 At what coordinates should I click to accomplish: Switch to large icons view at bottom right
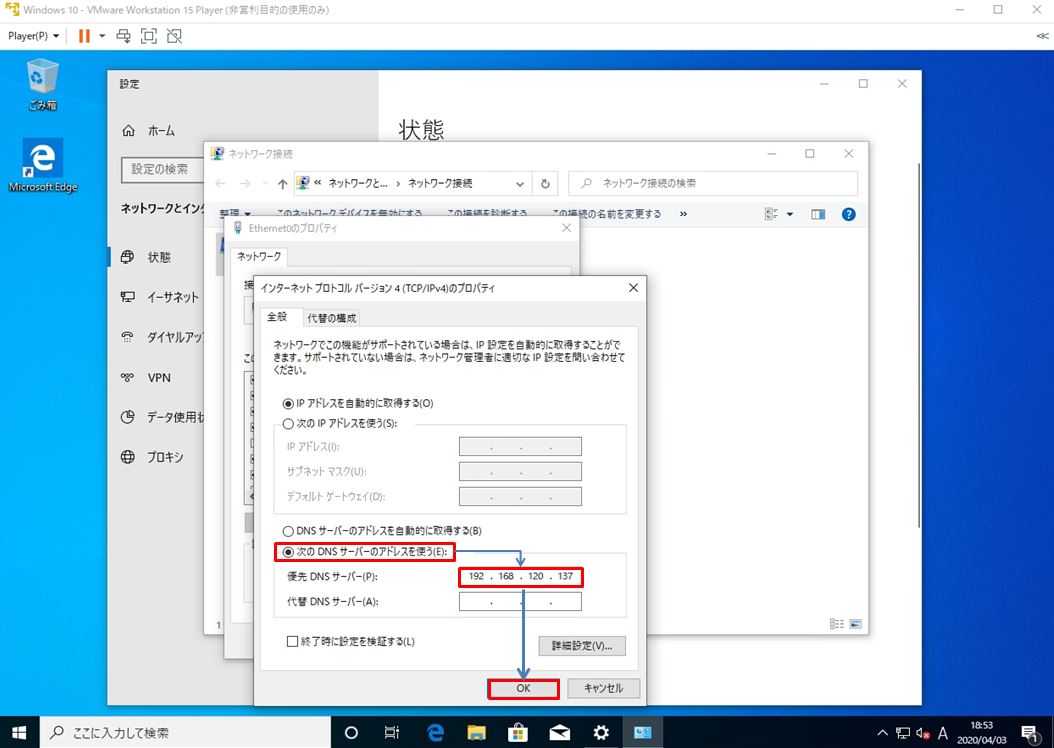(855, 624)
